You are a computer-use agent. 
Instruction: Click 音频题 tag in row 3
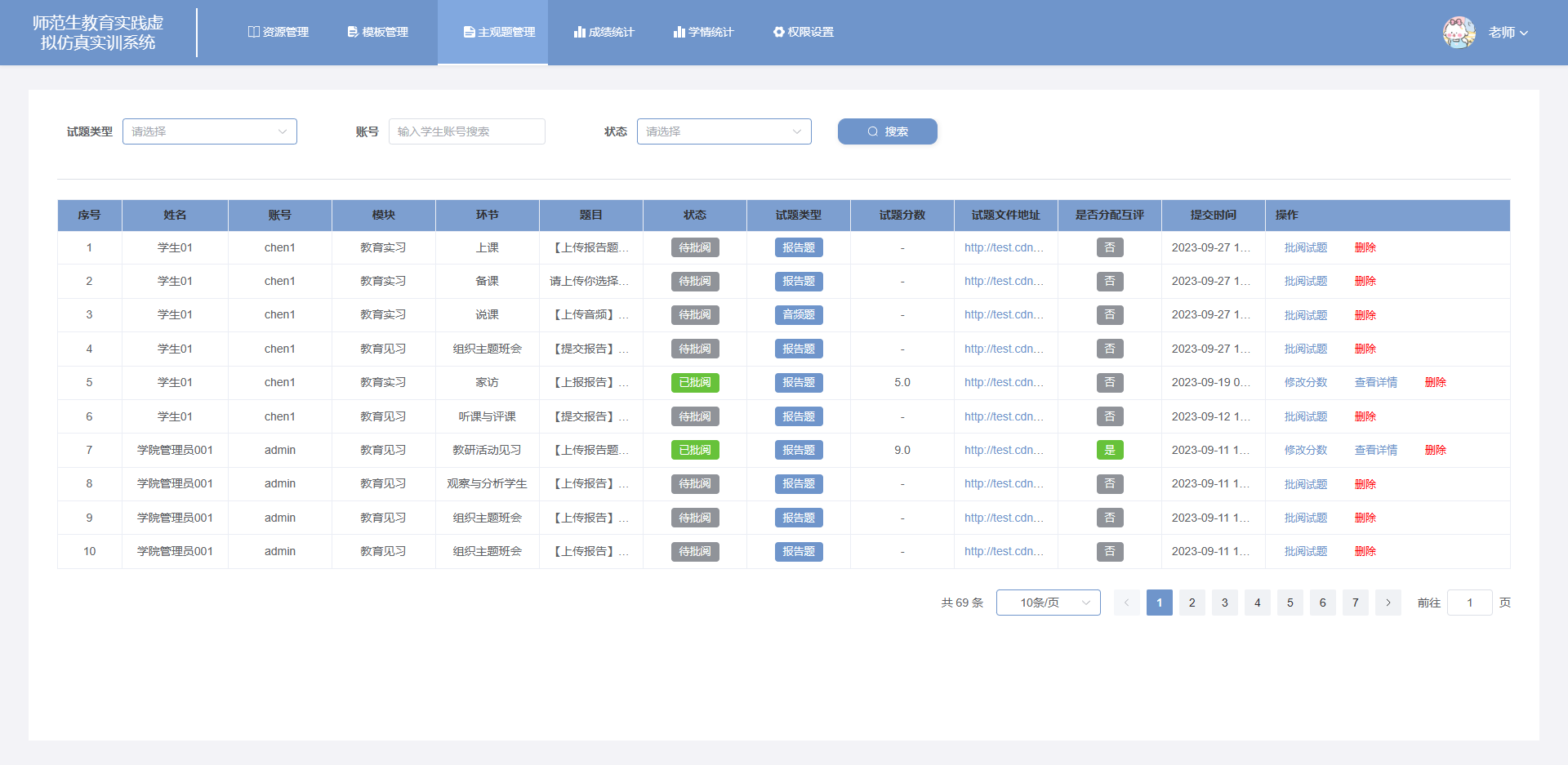pyautogui.click(x=799, y=315)
